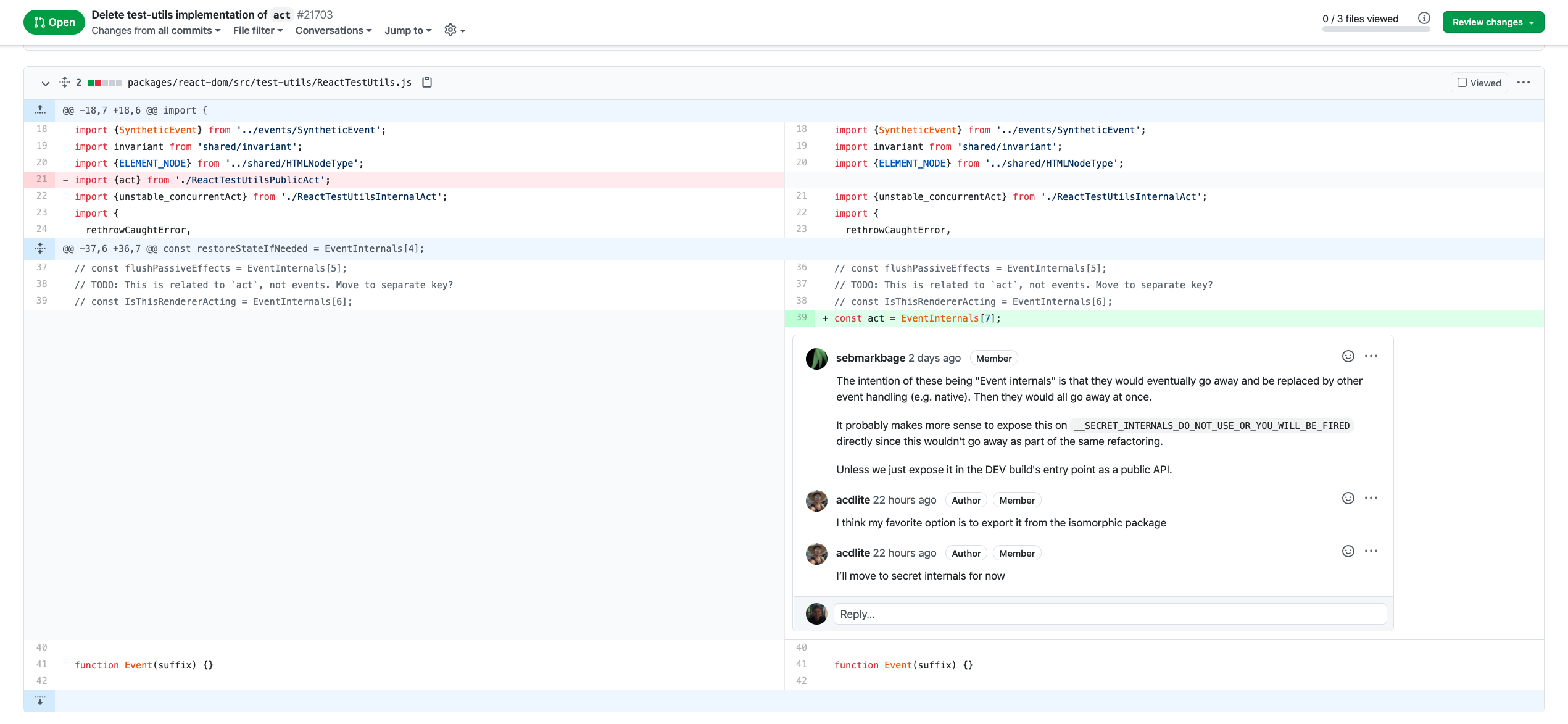Open the Jump to menu
Viewport: 1568px width, 724px height.
(x=407, y=30)
